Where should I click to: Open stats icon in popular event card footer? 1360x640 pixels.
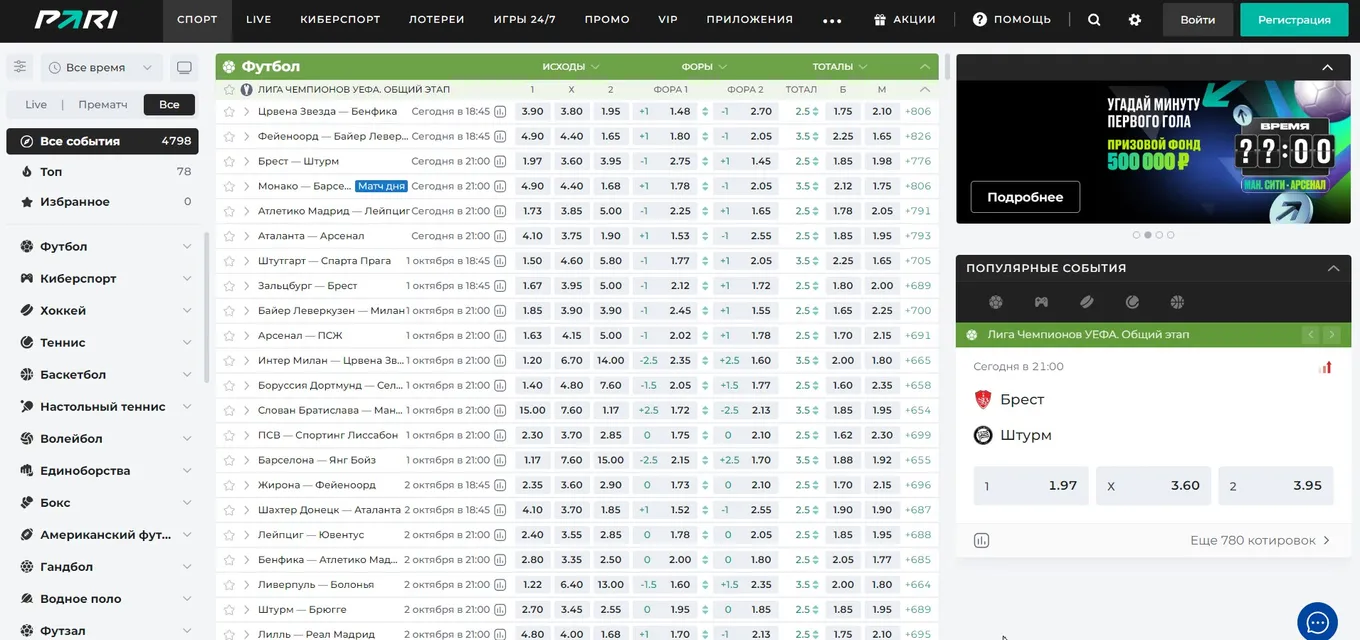981,540
